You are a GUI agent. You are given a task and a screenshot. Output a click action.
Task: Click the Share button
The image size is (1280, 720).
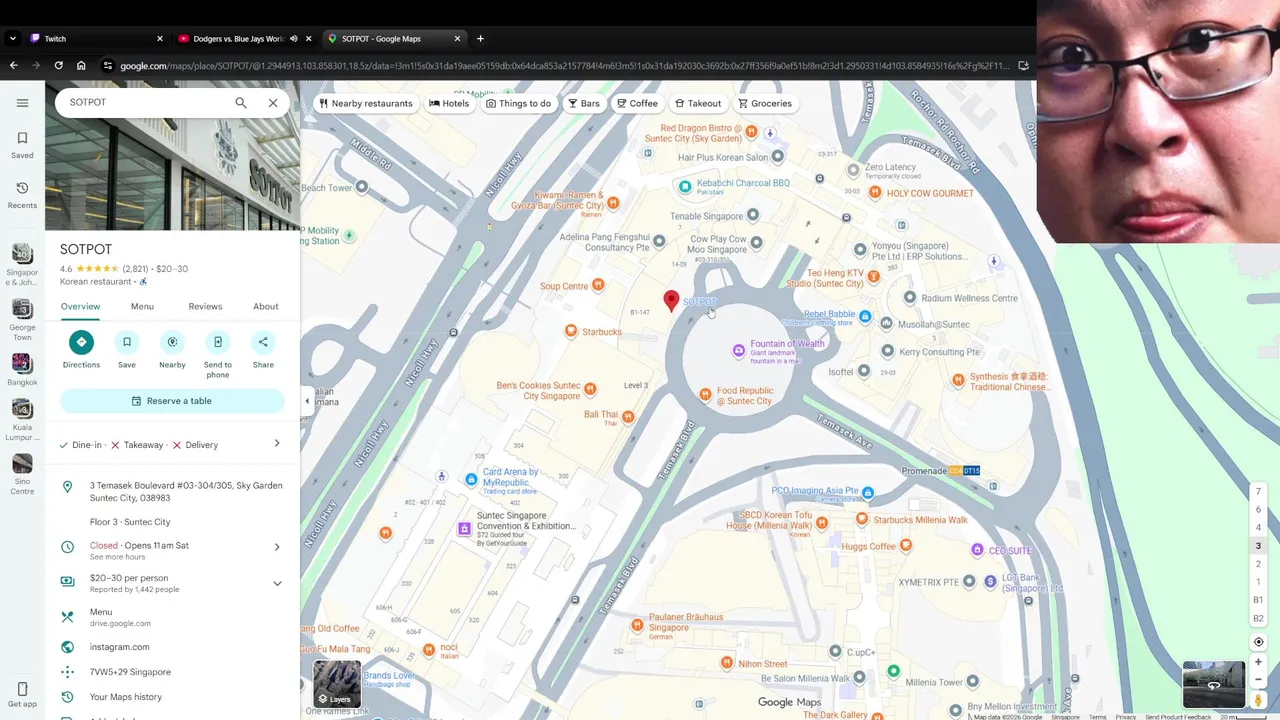click(x=263, y=342)
